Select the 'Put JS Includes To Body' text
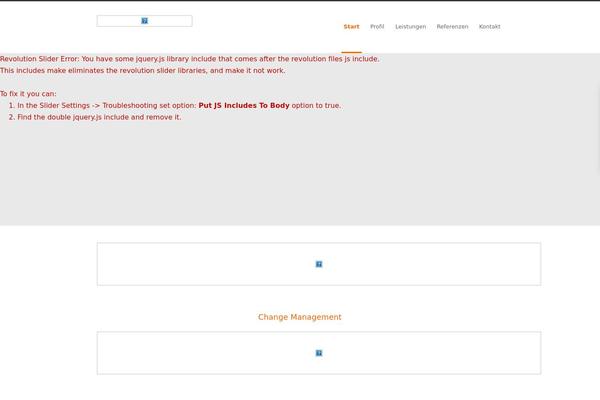The image size is (600, 400). [244, 105]
